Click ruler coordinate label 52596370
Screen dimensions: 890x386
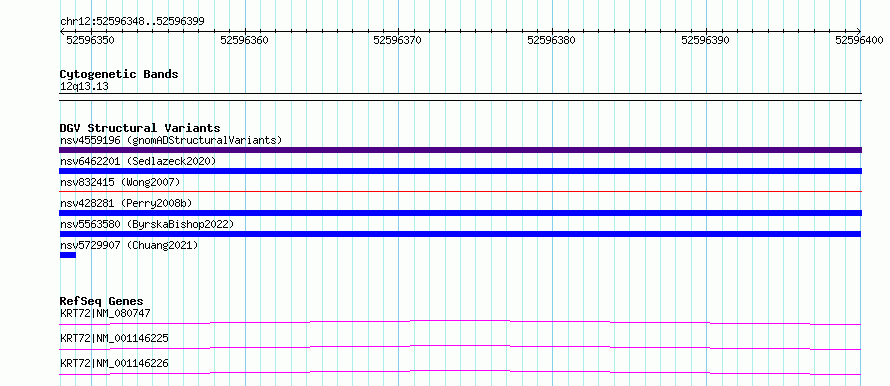[398, 40]
